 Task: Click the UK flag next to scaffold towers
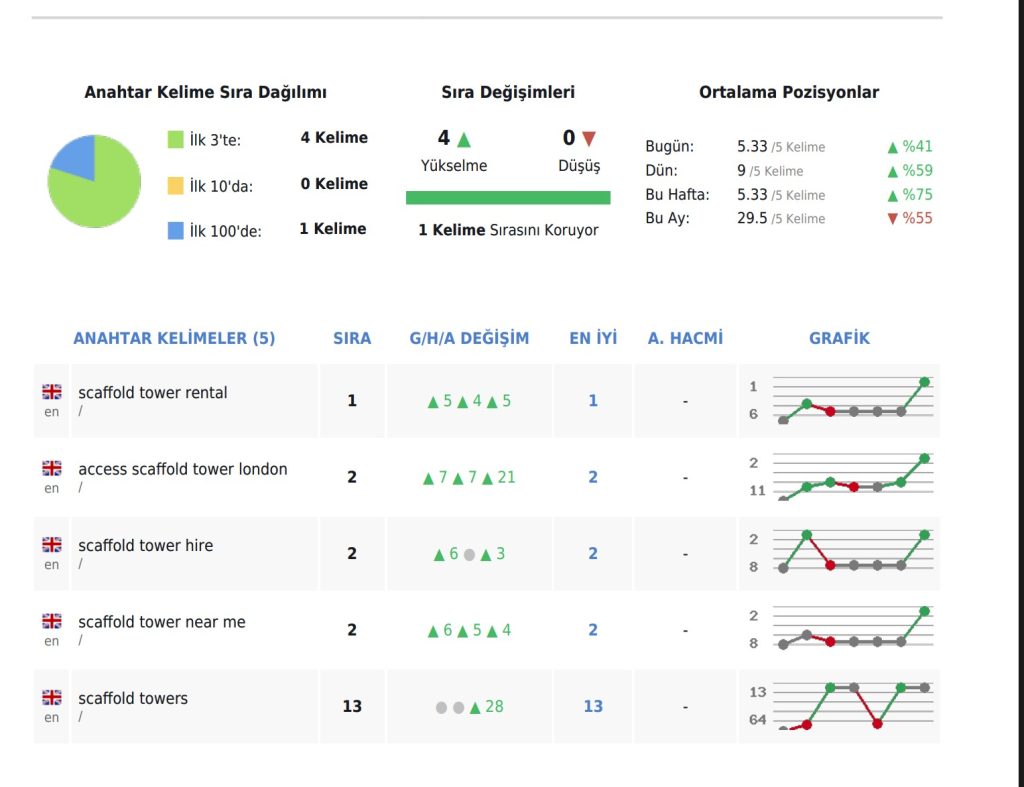(52, 698)
